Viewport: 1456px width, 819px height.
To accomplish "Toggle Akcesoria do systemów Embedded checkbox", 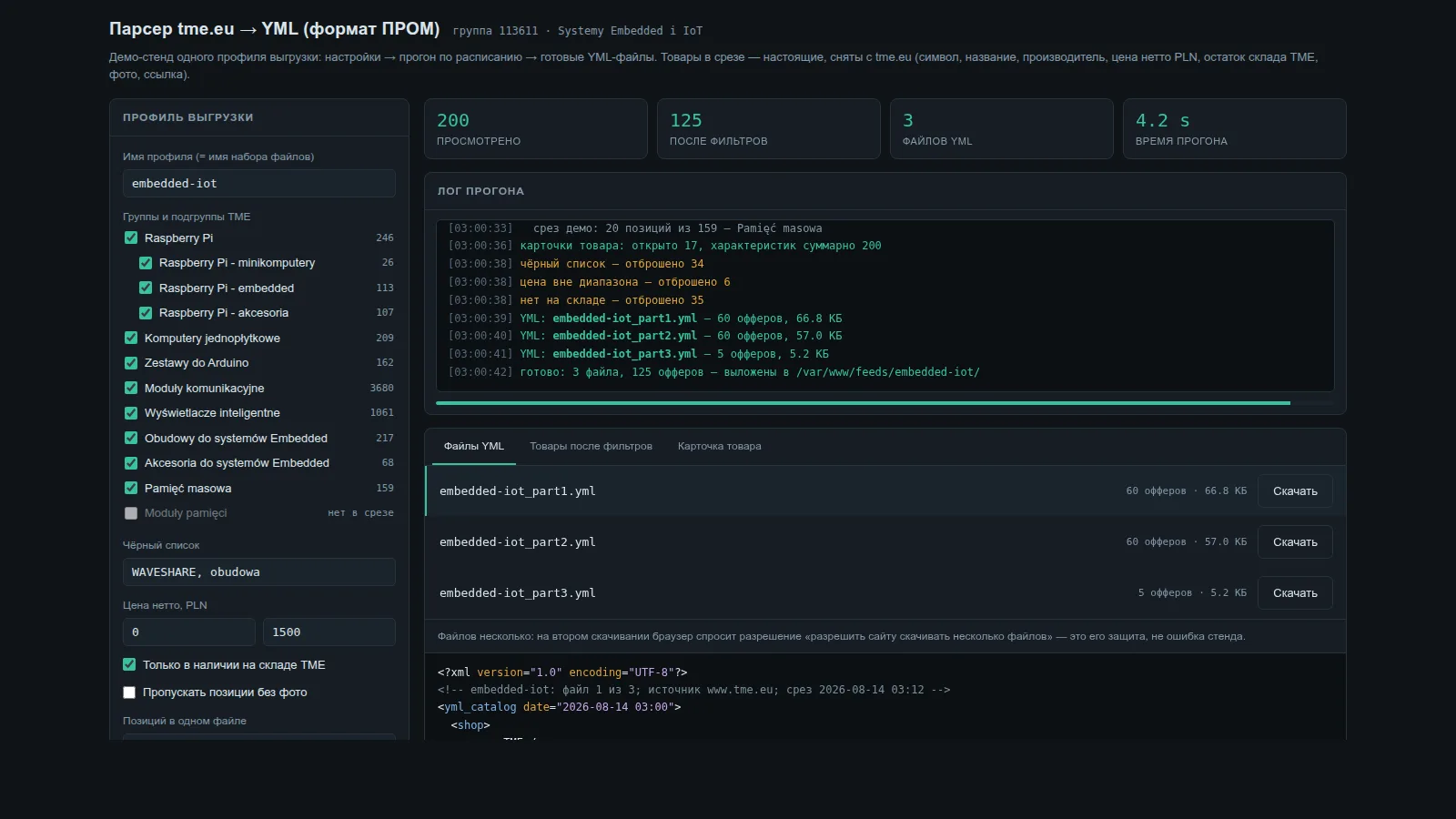I will 131,463.
